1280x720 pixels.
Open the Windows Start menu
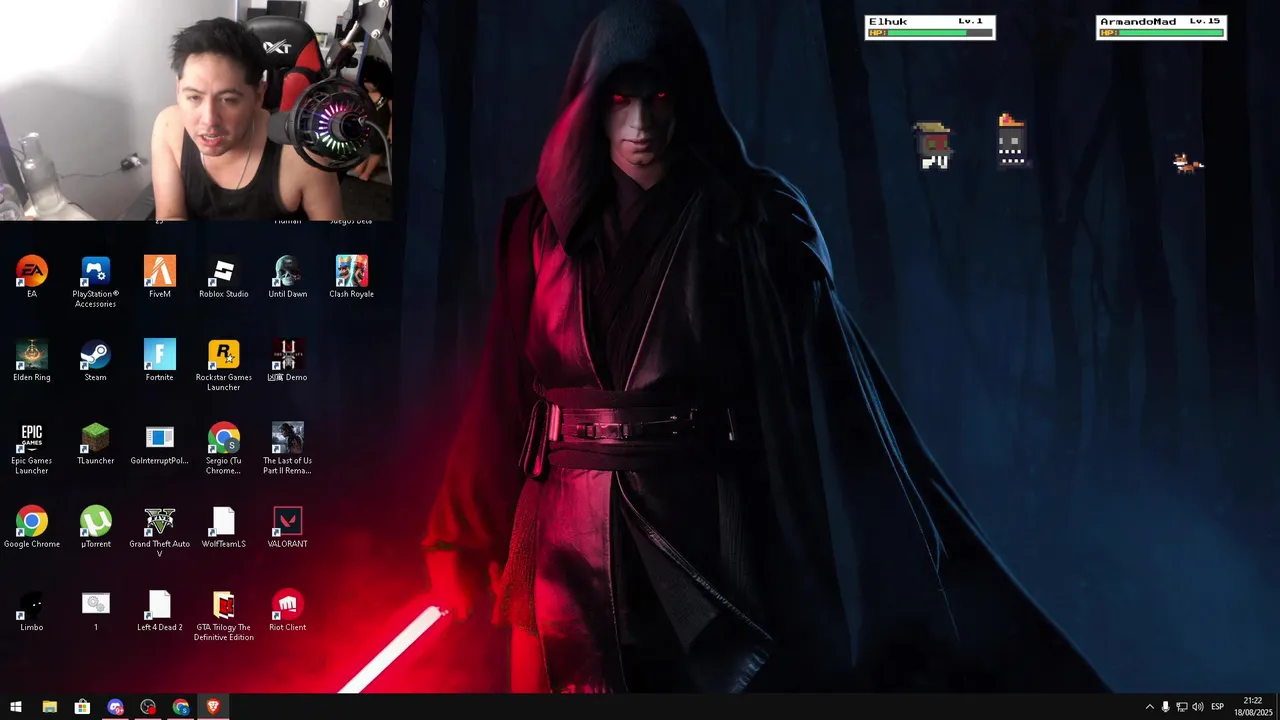click(x=16, y=707)
